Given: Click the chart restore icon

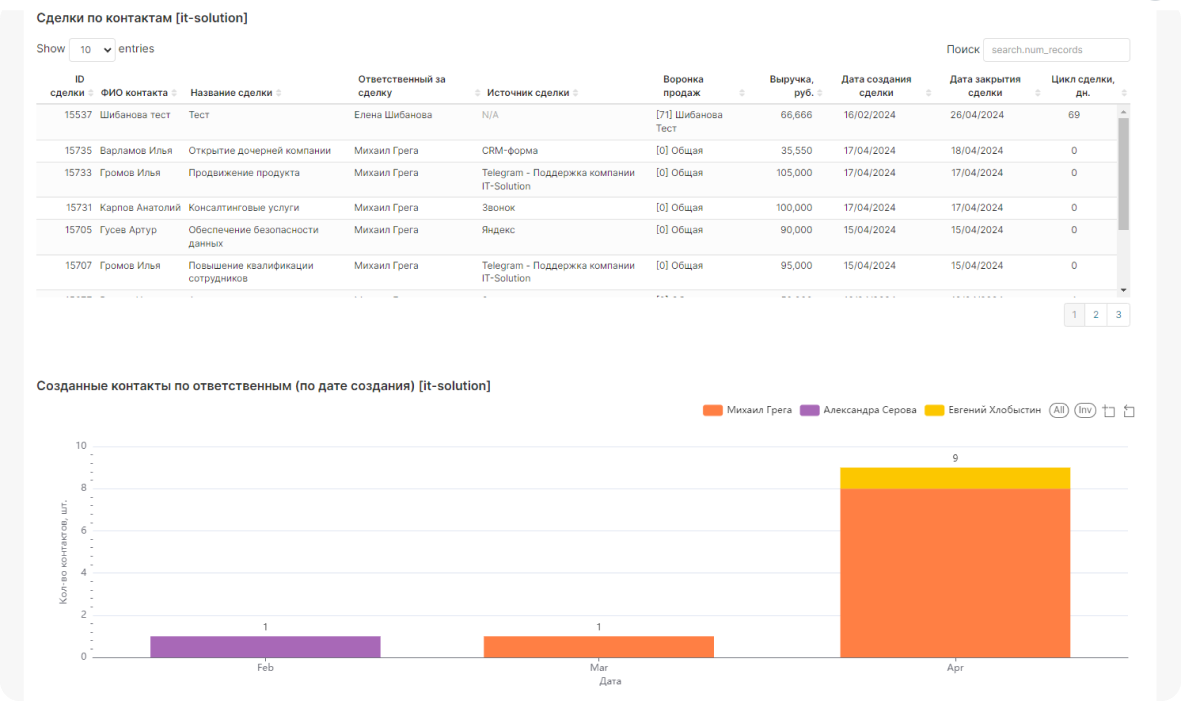Looking at the screenshot, I should pyautogui.click(x=1129, y=411).
